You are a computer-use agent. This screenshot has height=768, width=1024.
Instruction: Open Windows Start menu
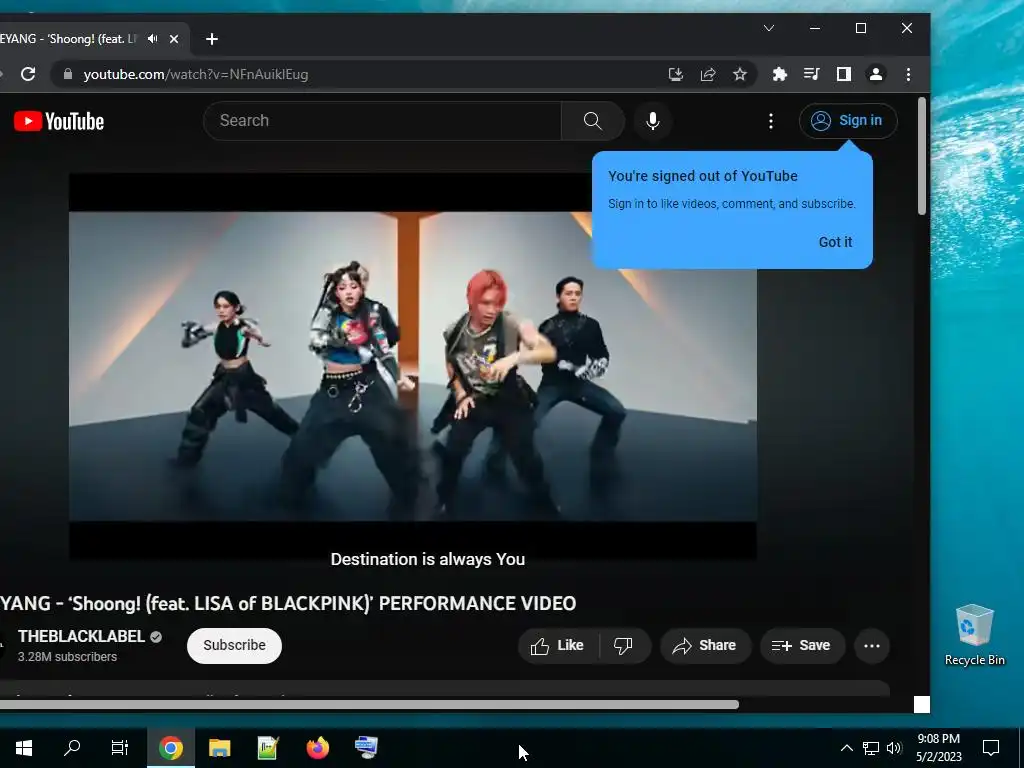(x=24, y=748)
